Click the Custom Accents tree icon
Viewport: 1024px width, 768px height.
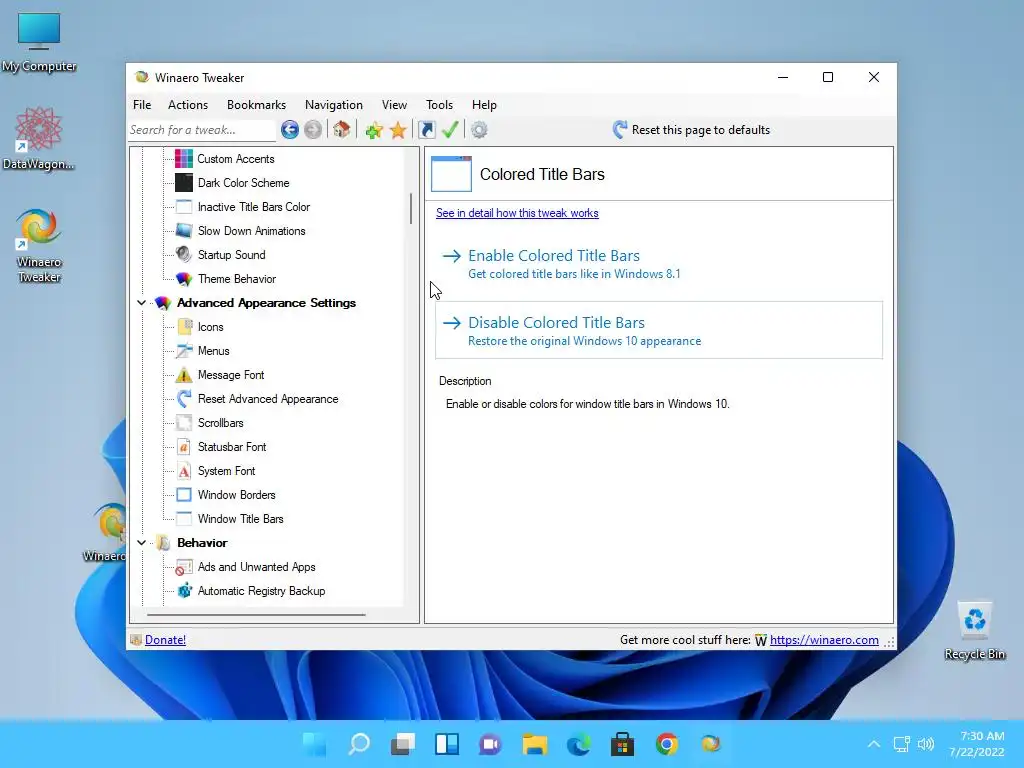click(x=184, y=159)
